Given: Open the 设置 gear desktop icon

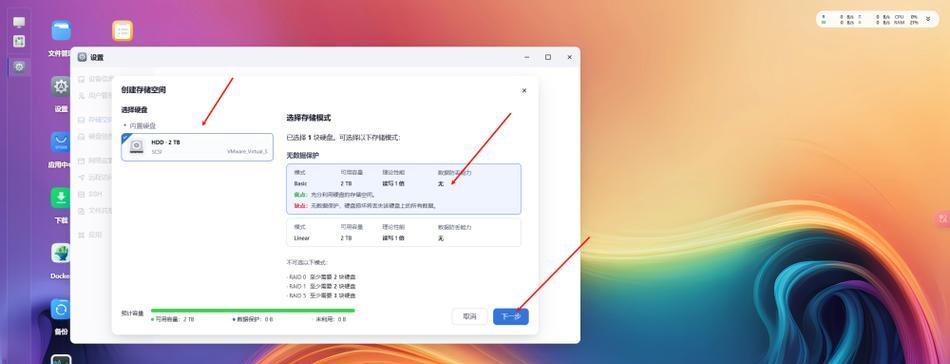Looking at the screenshot, I should [61, 87].
